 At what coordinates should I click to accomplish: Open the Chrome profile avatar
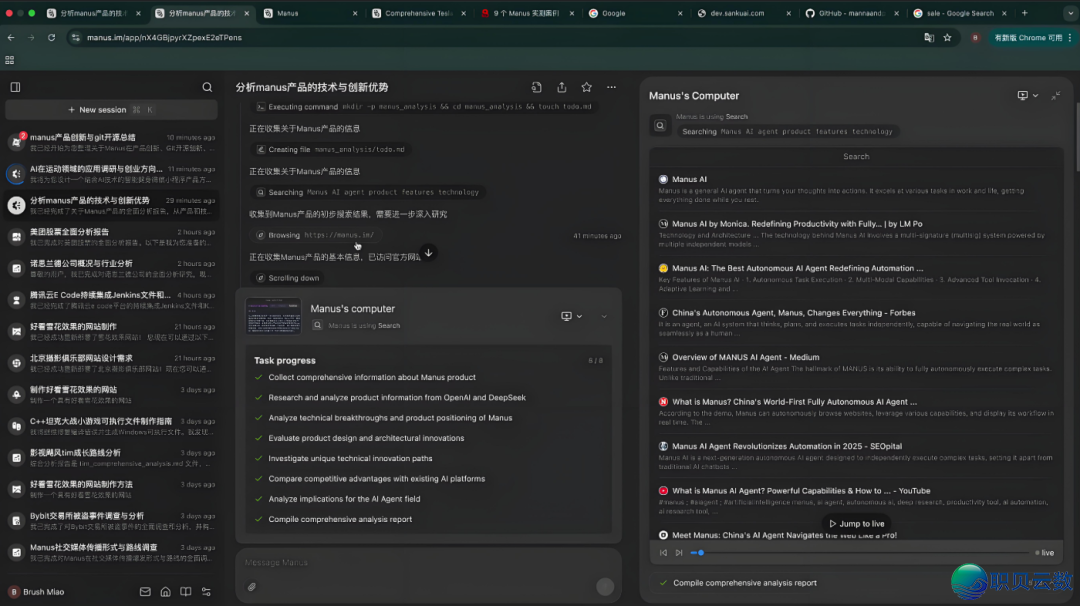click(975, 38)
